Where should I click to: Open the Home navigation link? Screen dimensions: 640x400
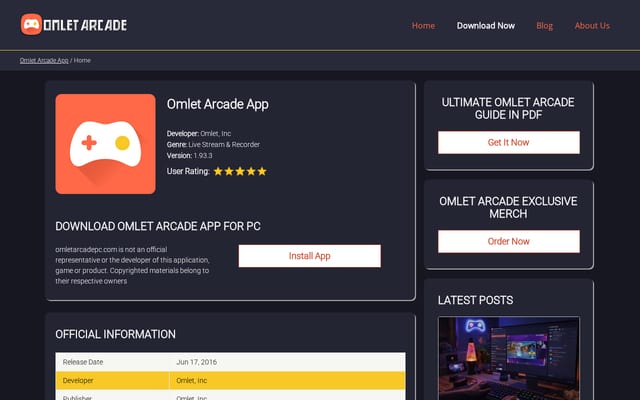[x=423, y=26]
